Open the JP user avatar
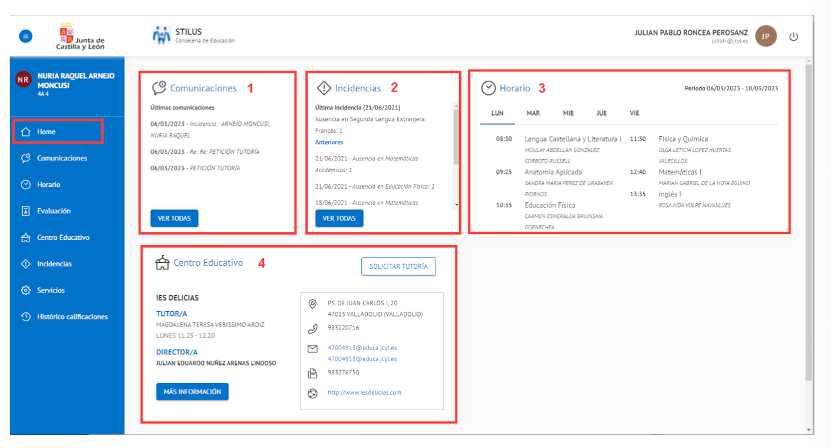The image size is (832, 448). tap(765, 36)
